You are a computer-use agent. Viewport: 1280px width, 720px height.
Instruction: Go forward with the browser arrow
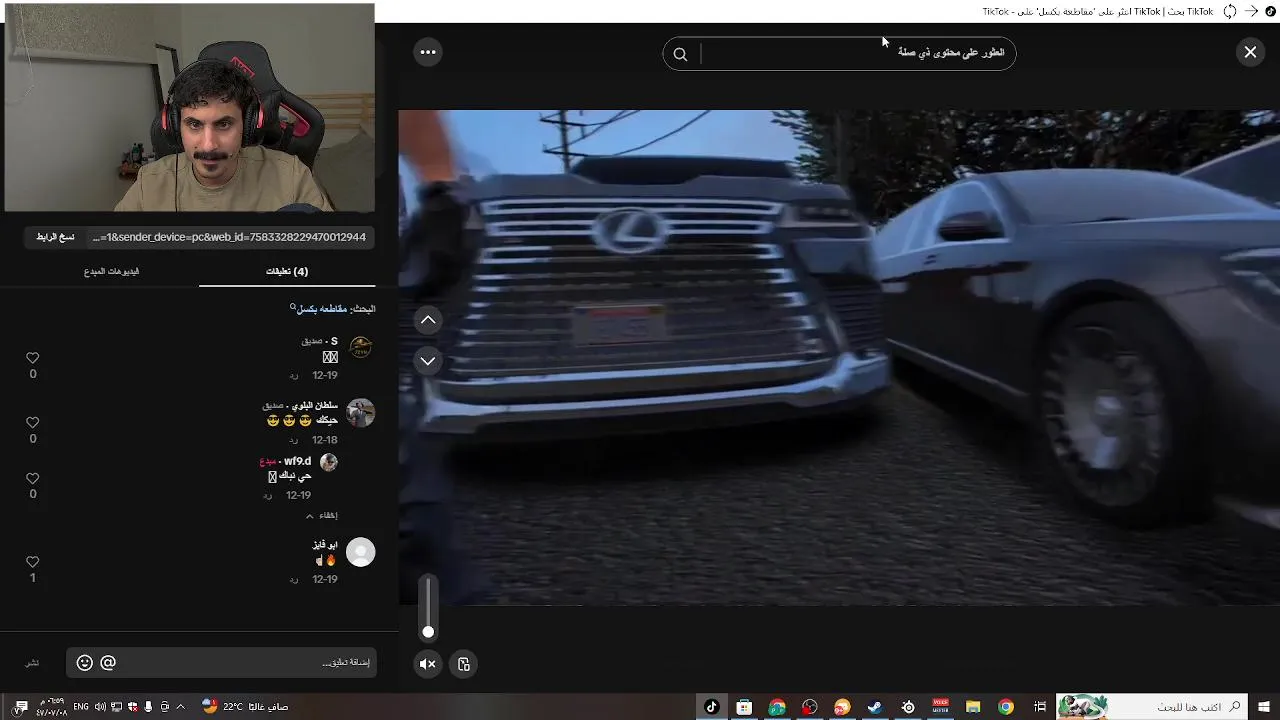coord(1250,11)
